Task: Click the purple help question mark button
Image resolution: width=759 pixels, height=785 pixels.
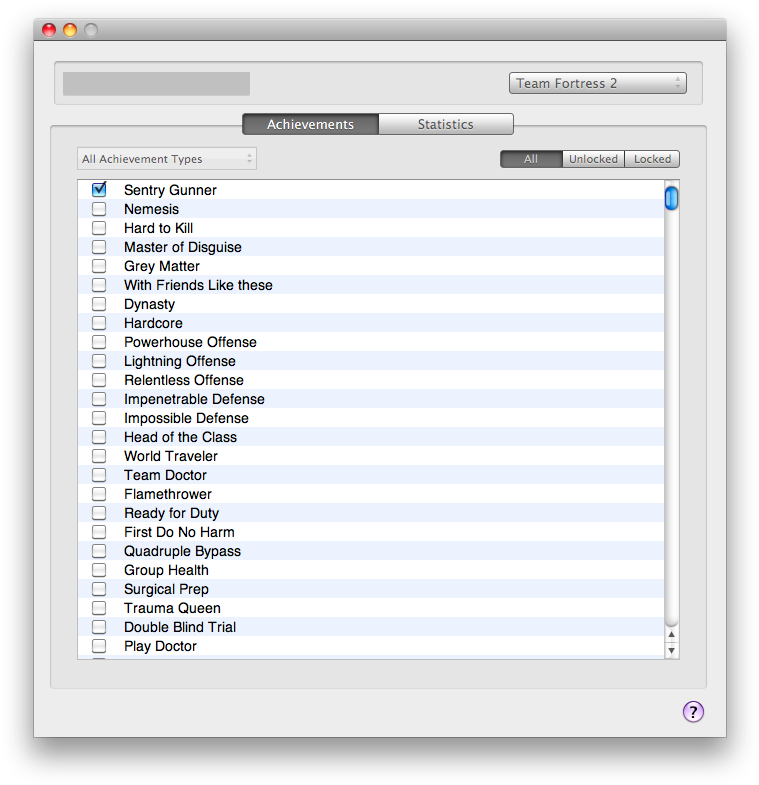Action: coord(693,711)
